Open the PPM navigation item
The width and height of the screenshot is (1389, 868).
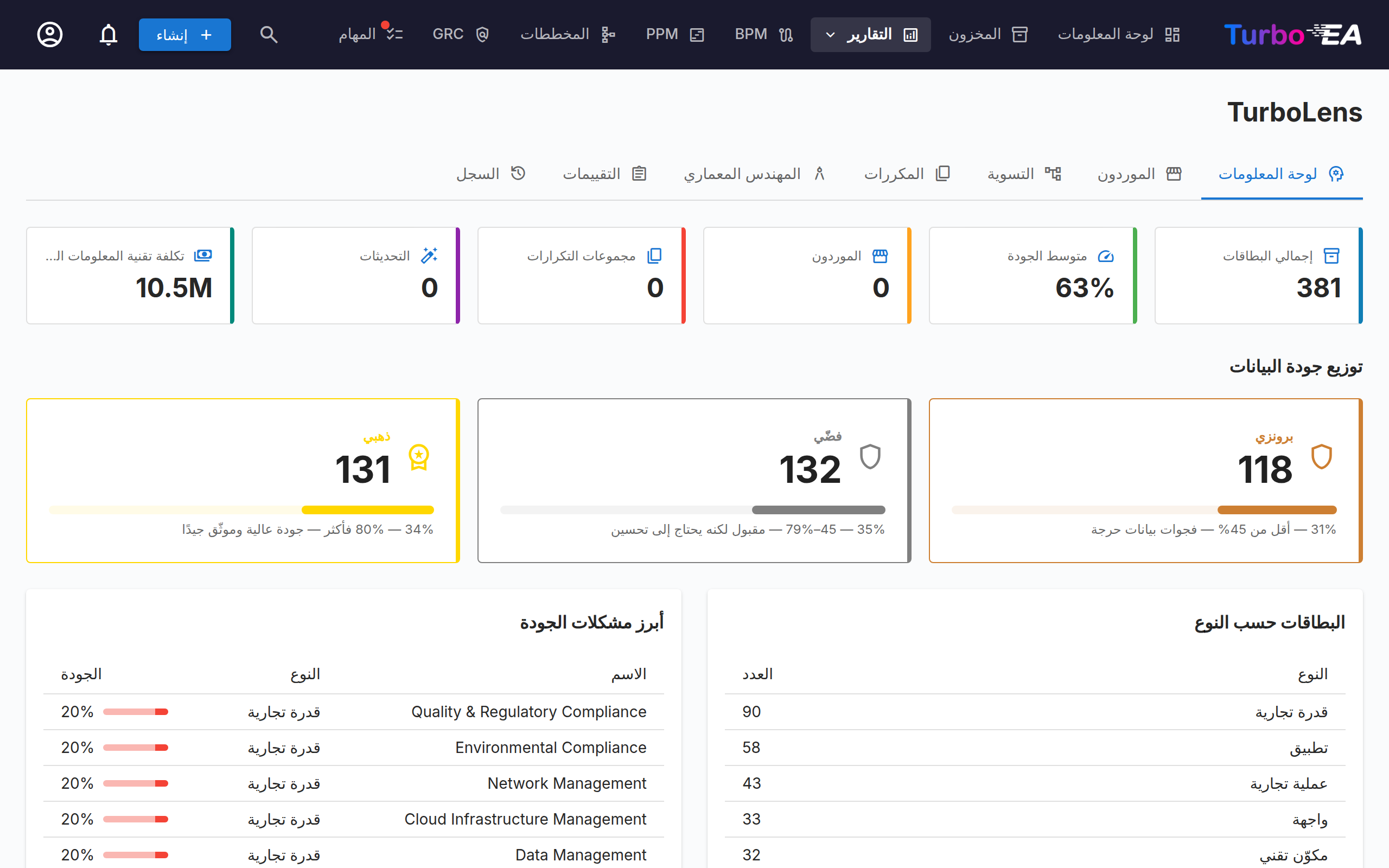pyautogui.click(x=675, y=34)
